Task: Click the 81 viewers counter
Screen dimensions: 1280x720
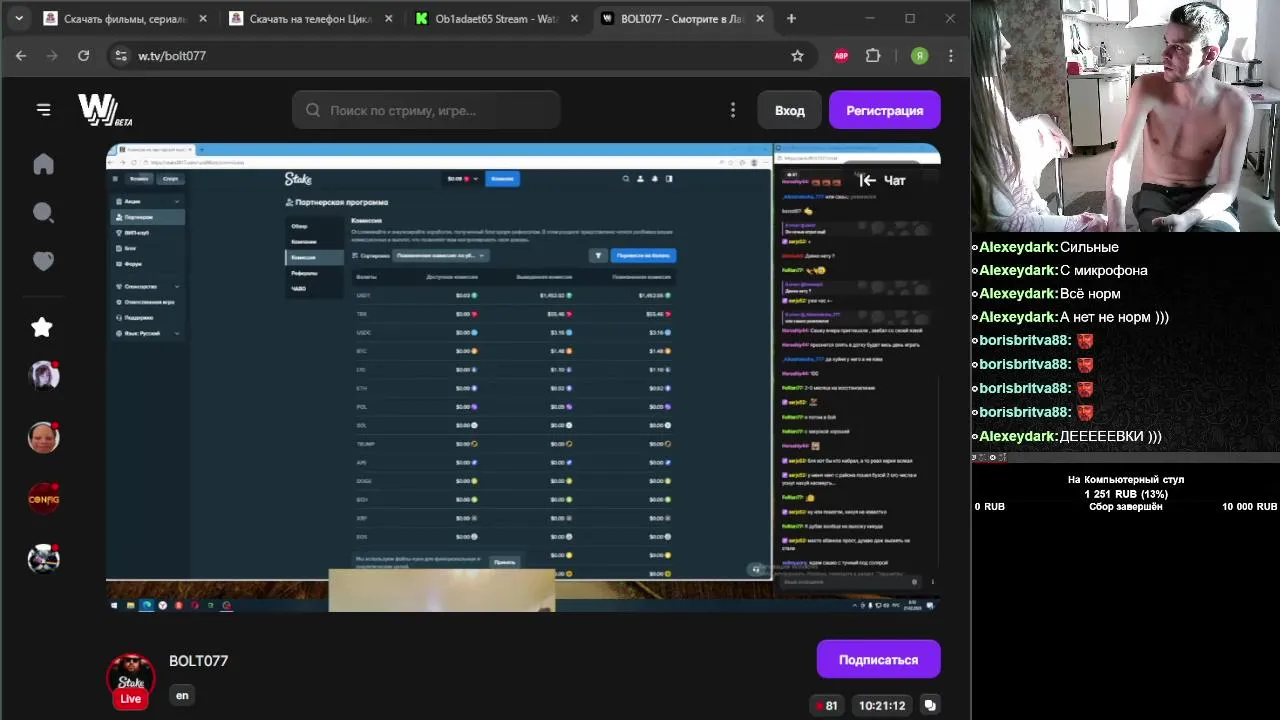Action: pos(826,706)
